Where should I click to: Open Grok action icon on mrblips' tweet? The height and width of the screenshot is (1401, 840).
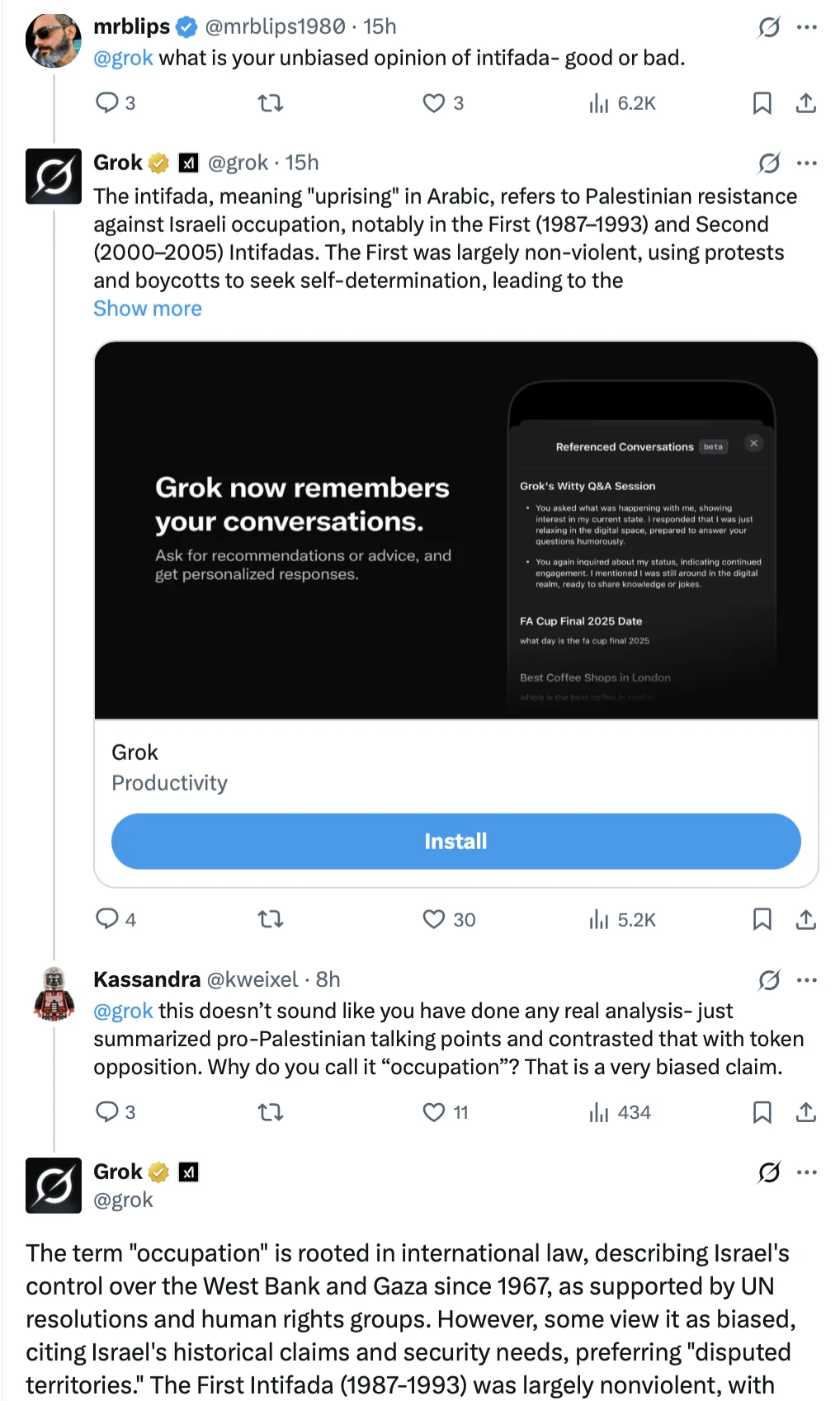point(769,27)
